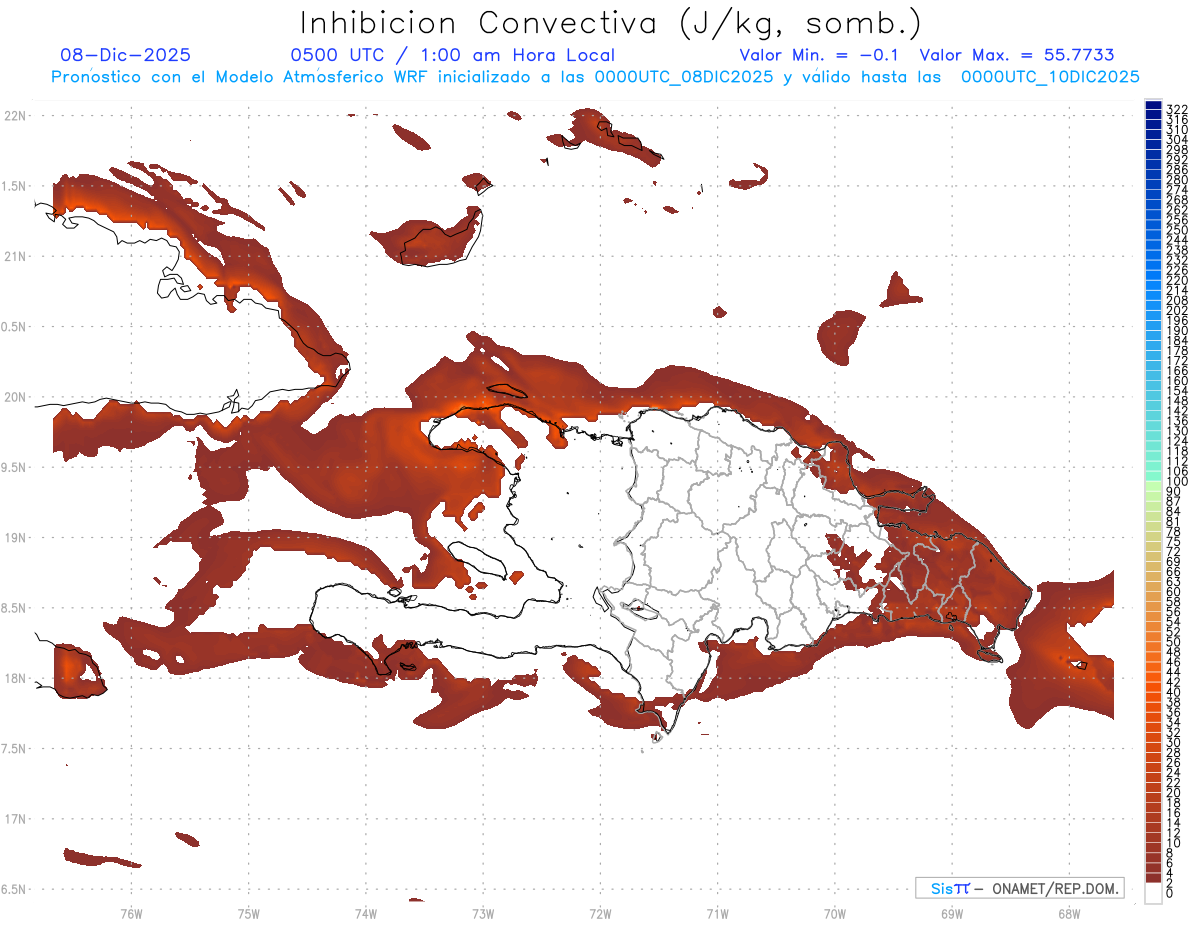Click the '0.5N' latitude label
This screenshot has height=927, width=1200.
[14, 326]
